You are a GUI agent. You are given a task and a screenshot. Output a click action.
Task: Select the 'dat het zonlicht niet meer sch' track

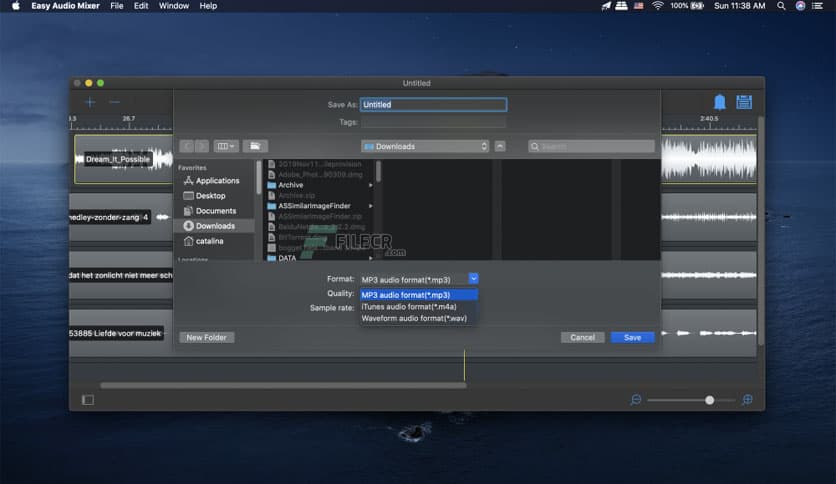click(x=120, y=276)
